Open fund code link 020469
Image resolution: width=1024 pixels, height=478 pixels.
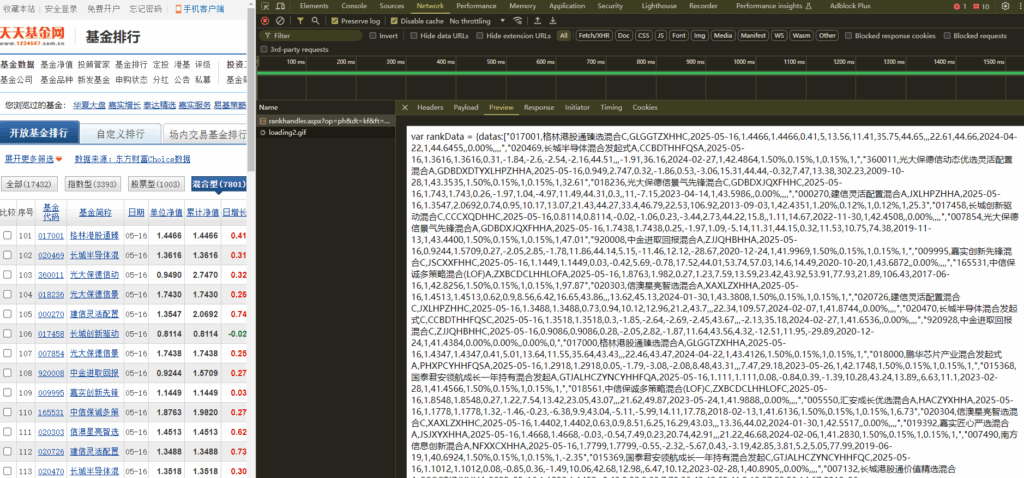coord(51,255)
